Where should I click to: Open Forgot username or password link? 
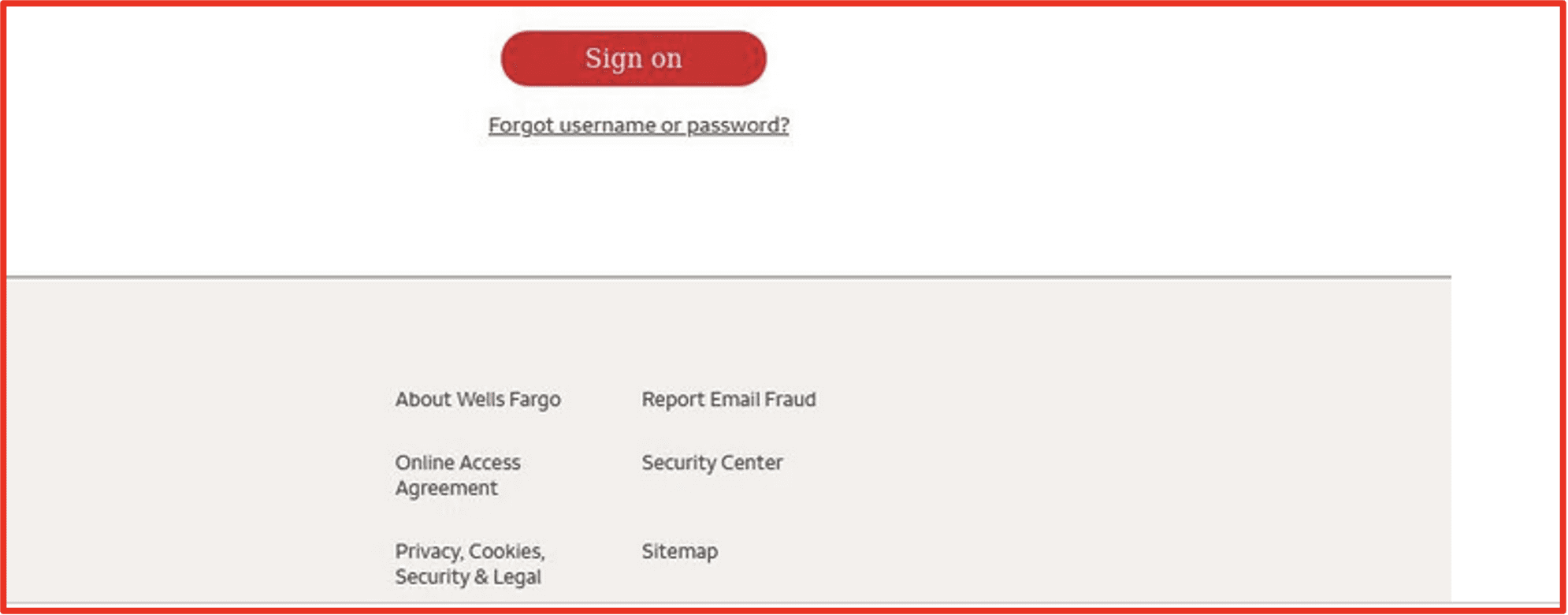pos(638,125)
